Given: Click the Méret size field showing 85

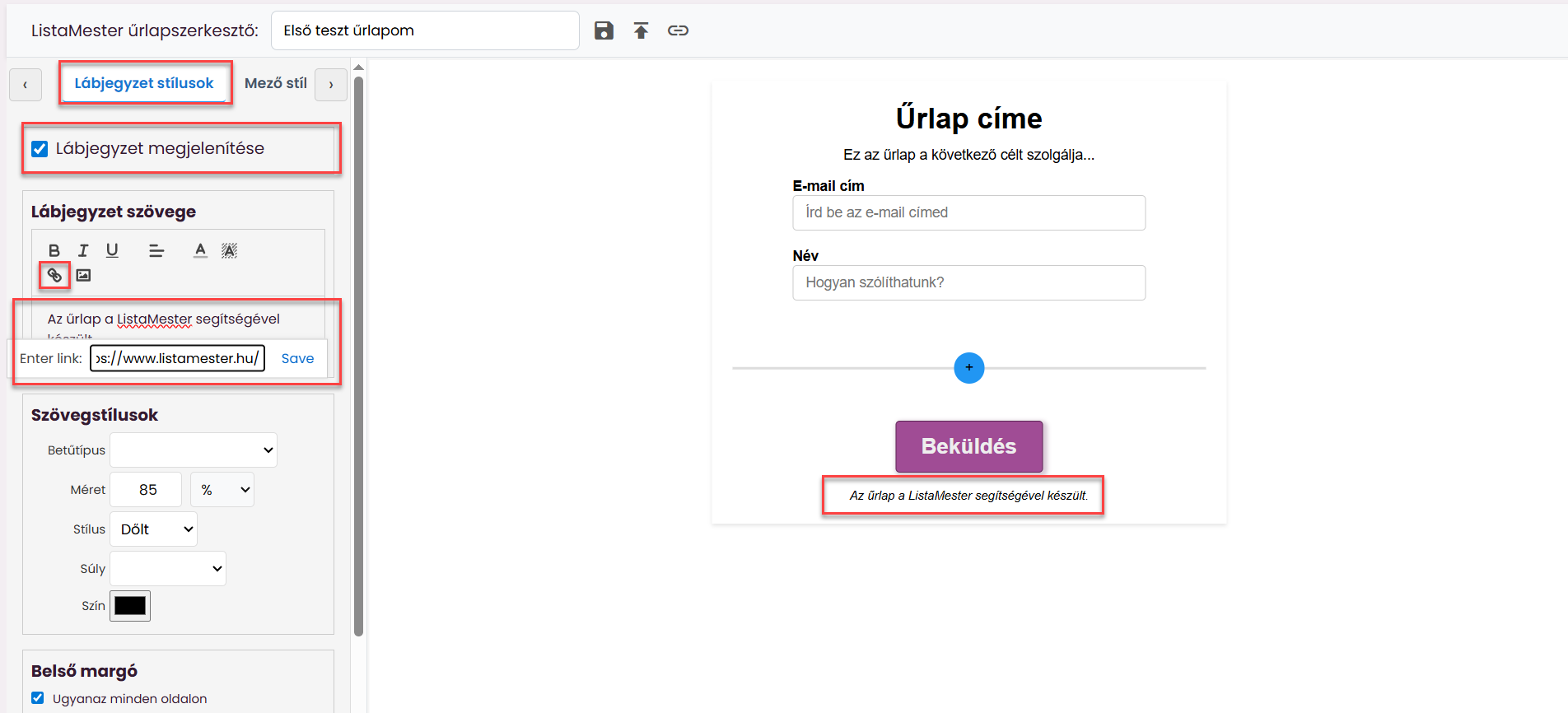Looking at the screenshot, I should pos(146,489).
